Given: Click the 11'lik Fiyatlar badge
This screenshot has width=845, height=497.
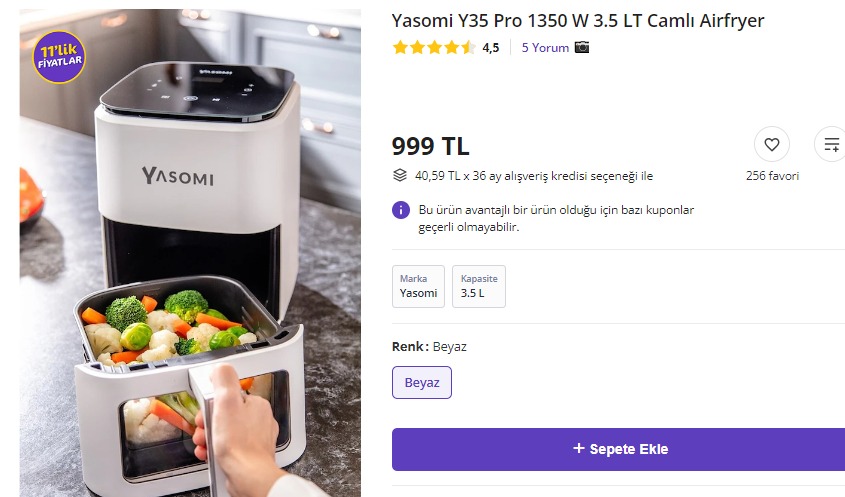Looking at the screenshot, I should point(59,57).
